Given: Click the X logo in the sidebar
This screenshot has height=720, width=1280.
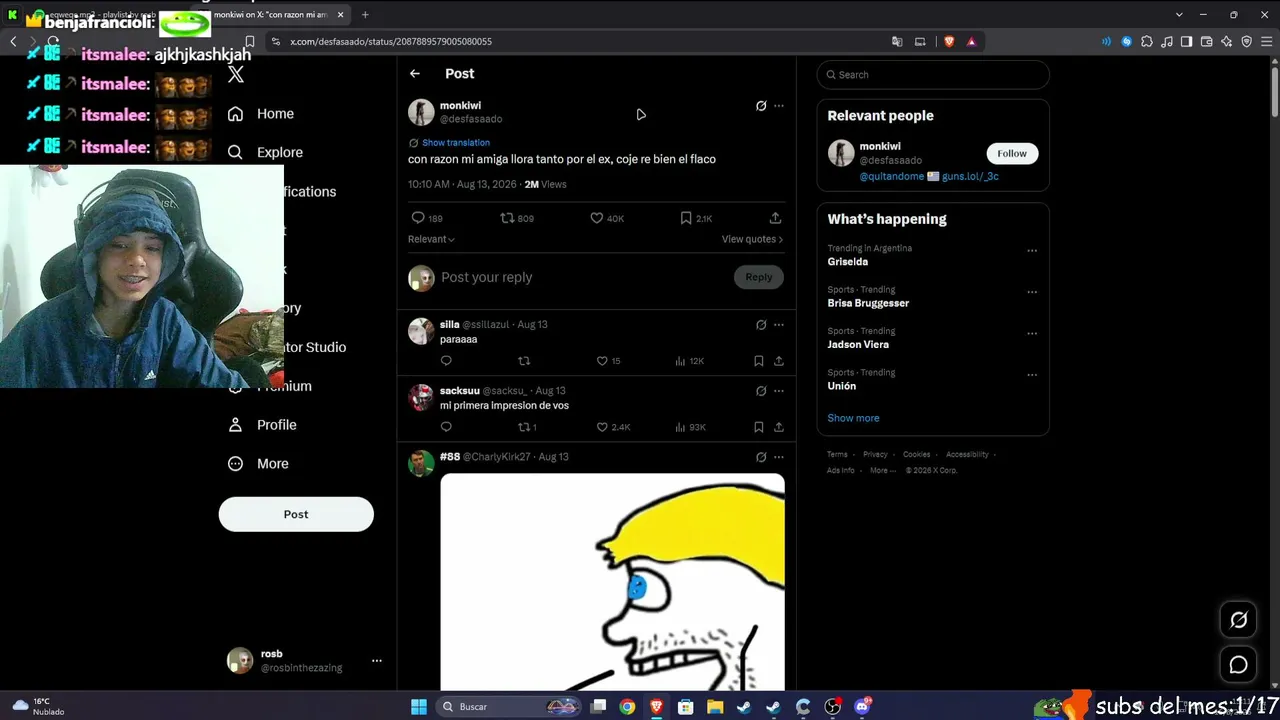Looking at the screenshot, I should [x=236, y=74].
